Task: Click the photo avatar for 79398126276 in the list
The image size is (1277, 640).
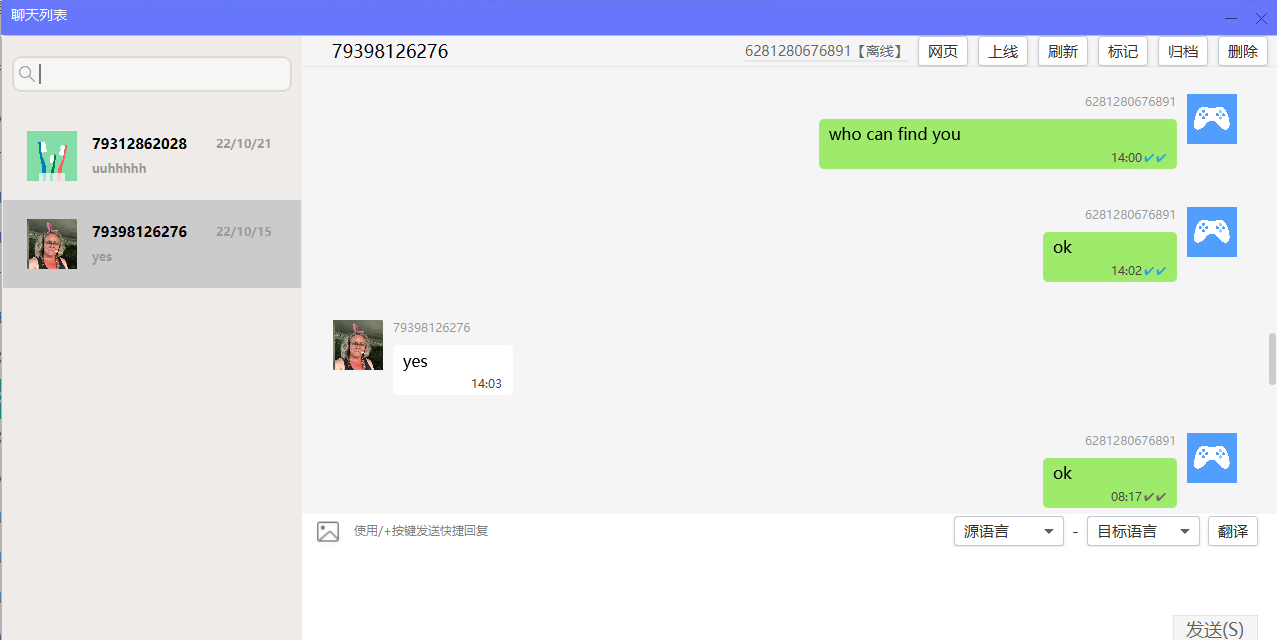Action: (52, 244)
